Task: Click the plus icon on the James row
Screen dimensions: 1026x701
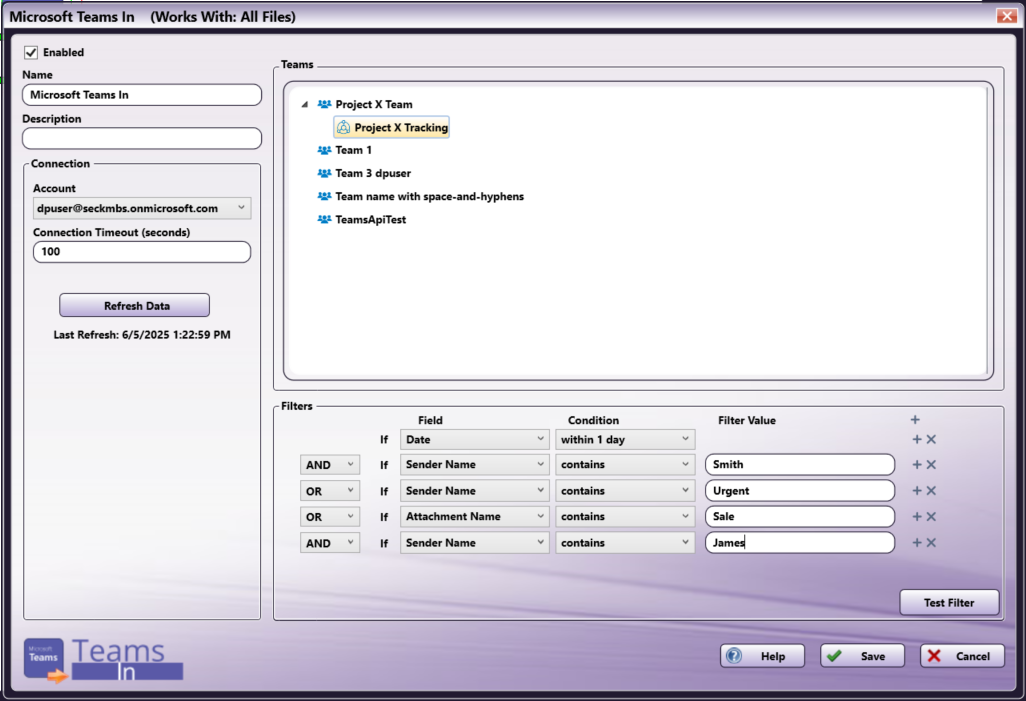Action: 917,543
